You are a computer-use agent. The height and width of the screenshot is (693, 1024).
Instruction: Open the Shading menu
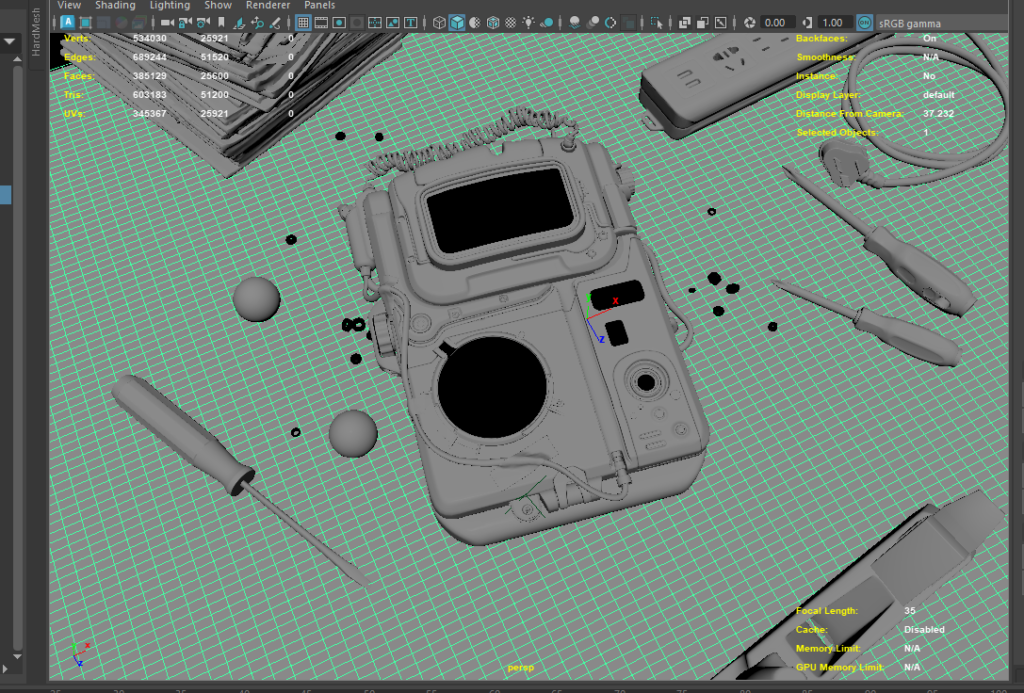(x=115, y=5)
